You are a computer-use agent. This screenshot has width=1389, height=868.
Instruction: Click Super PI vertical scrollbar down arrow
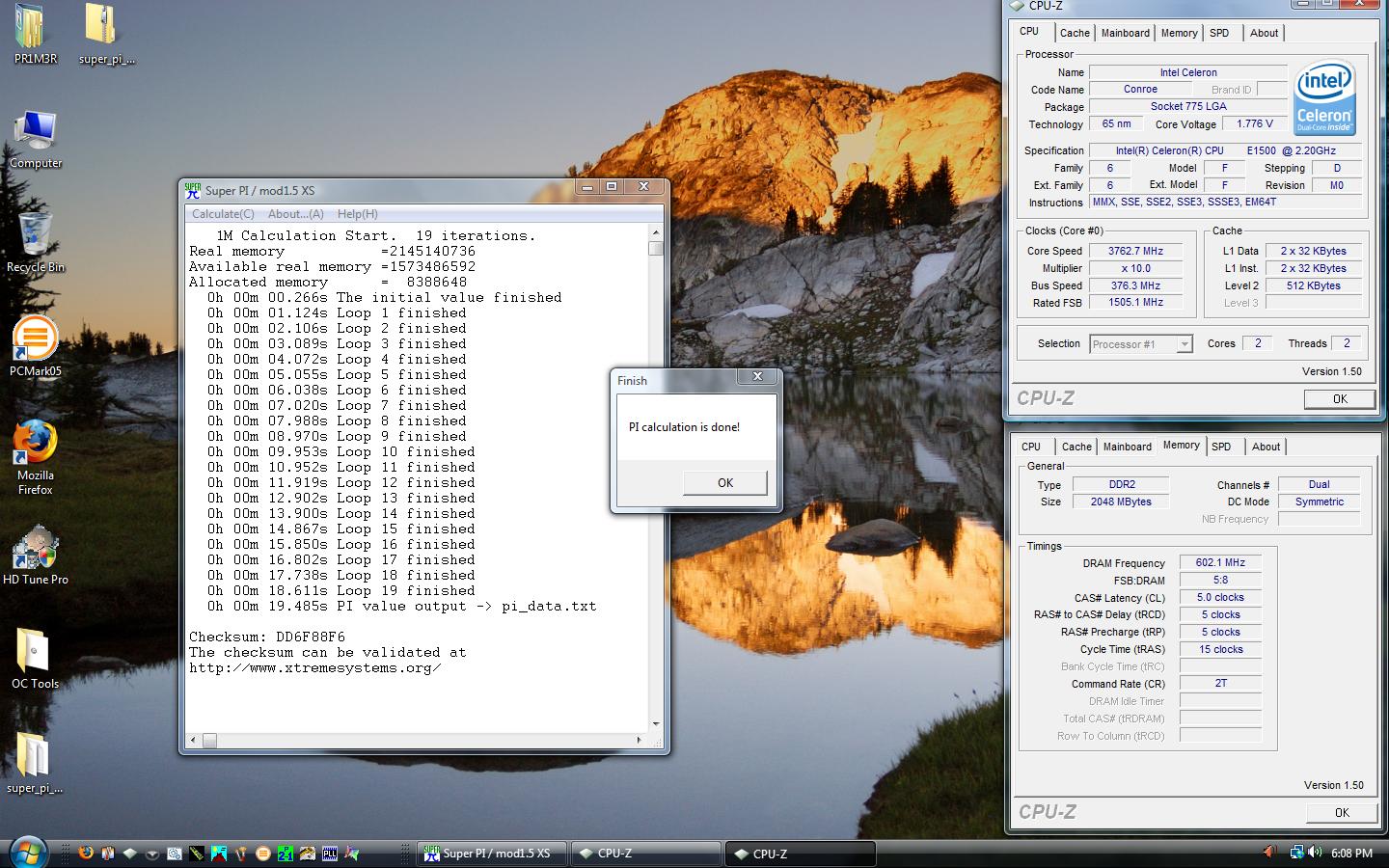[x=656, y=724]
